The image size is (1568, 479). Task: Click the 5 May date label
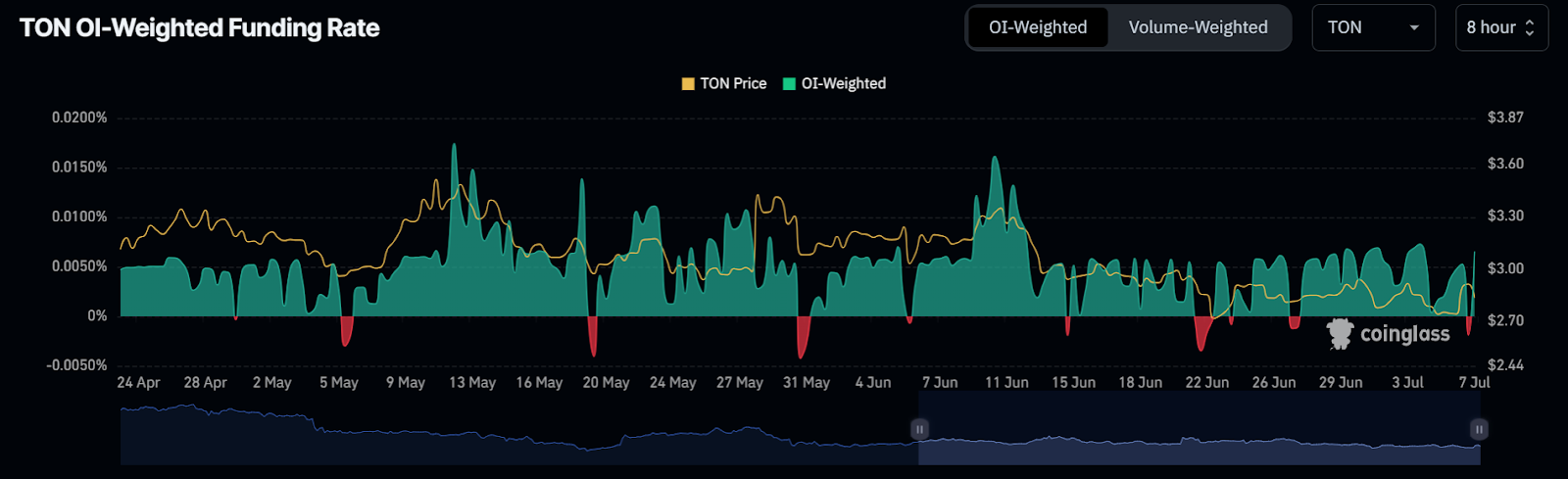coord(339,382)
